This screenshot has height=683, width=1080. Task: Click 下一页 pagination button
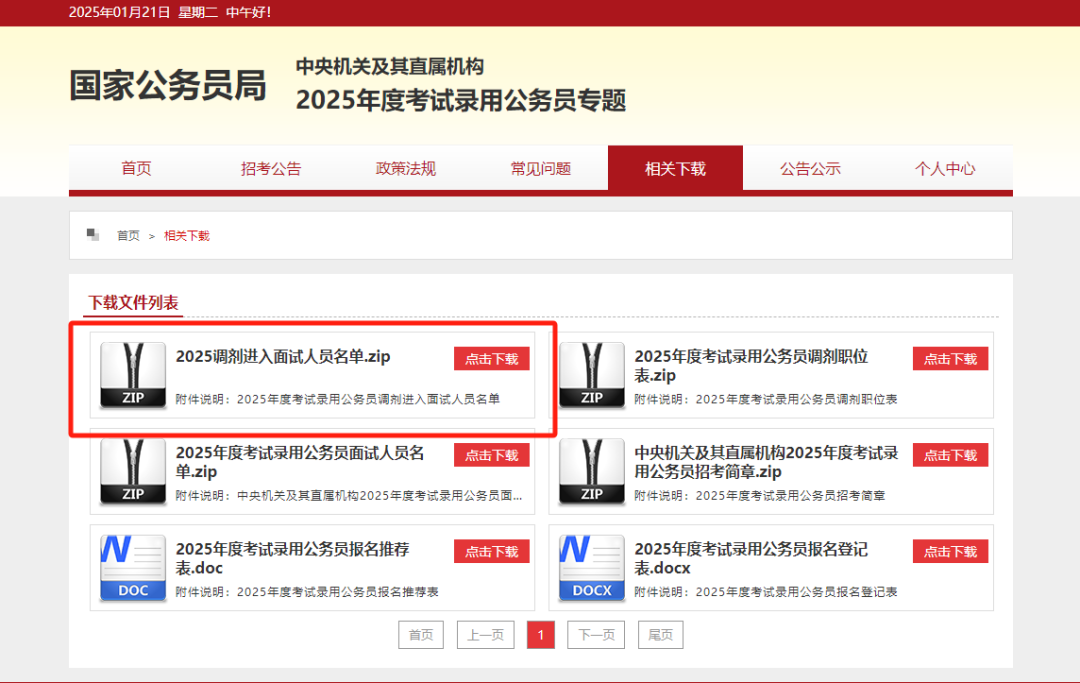pos(596,635)
